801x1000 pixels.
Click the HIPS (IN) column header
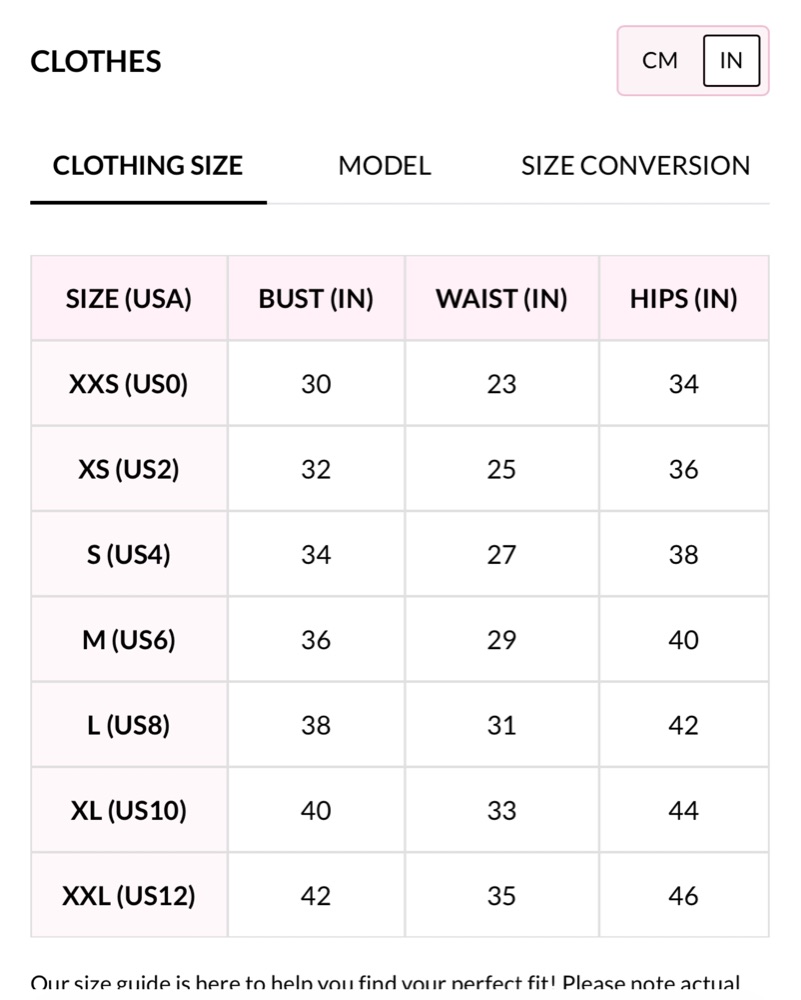coord(684,299)
